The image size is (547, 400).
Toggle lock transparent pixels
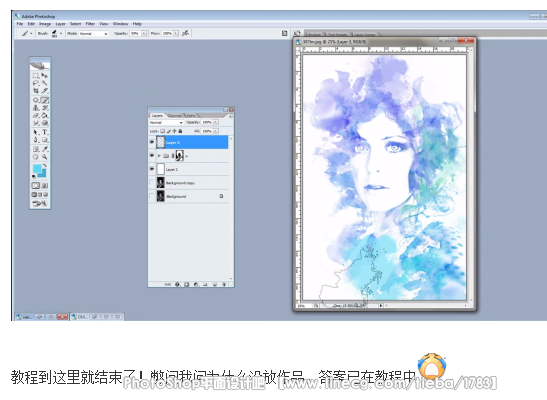tap(163, 131)
